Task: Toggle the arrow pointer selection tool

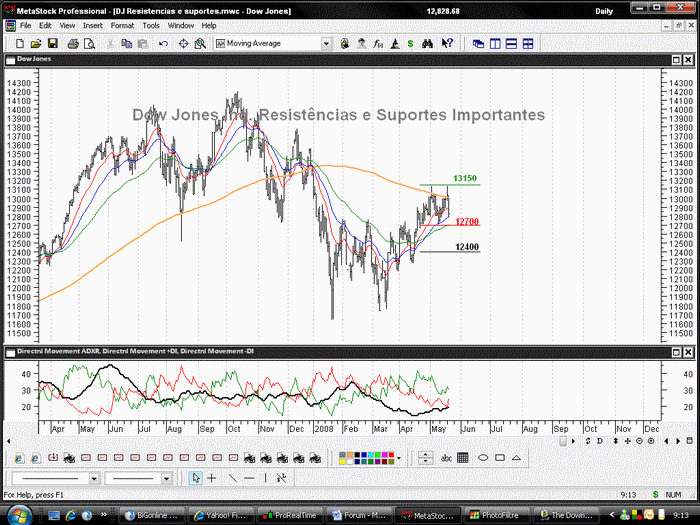Action: [196, 478]
